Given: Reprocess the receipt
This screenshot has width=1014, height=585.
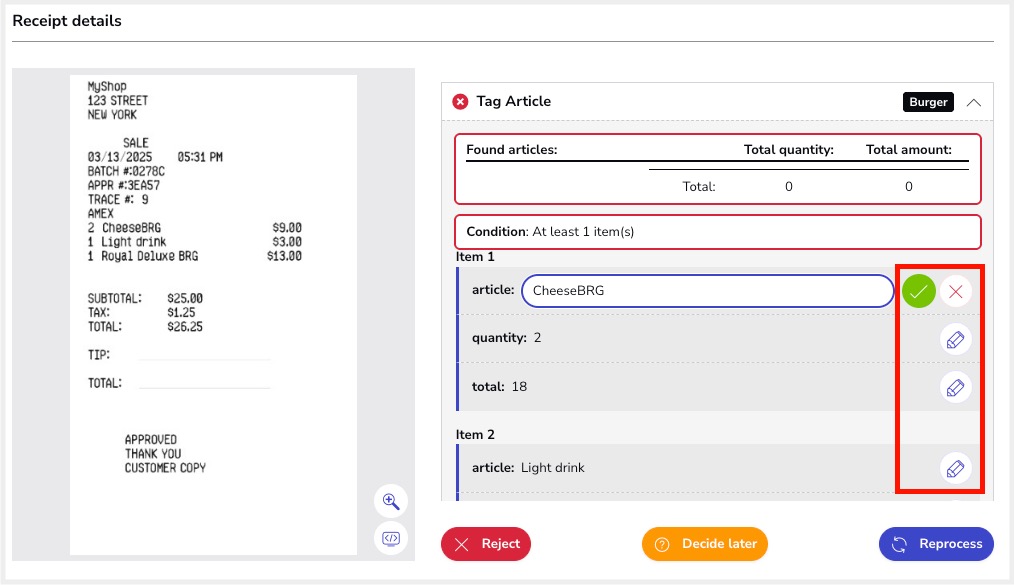Looking at the screenshot, I should pyautogui.click(x=936, y=544).
